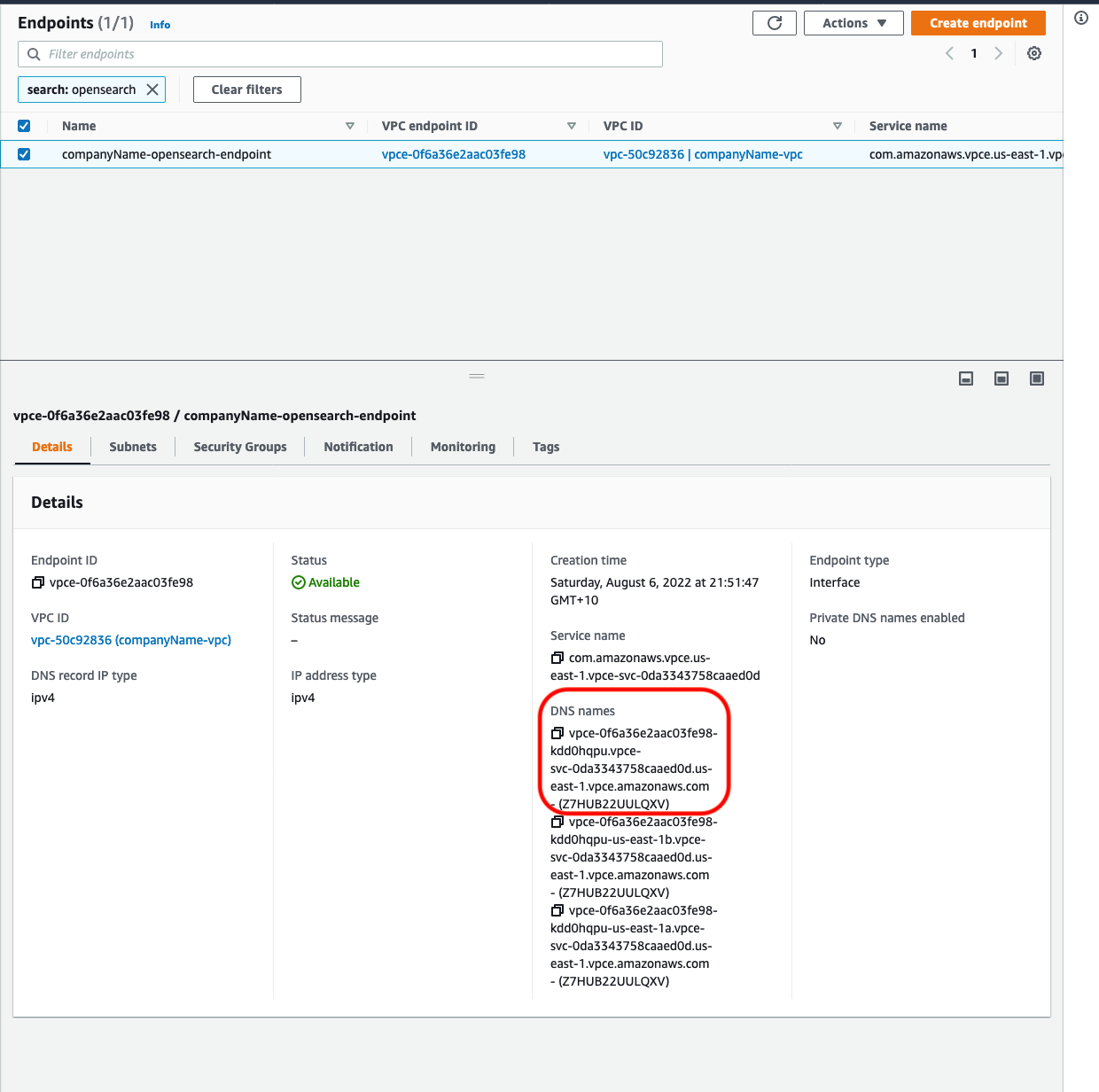Copy the us-east-1b DNS name
This screenshot has width=1099, height=1092.
coord(557,822)
